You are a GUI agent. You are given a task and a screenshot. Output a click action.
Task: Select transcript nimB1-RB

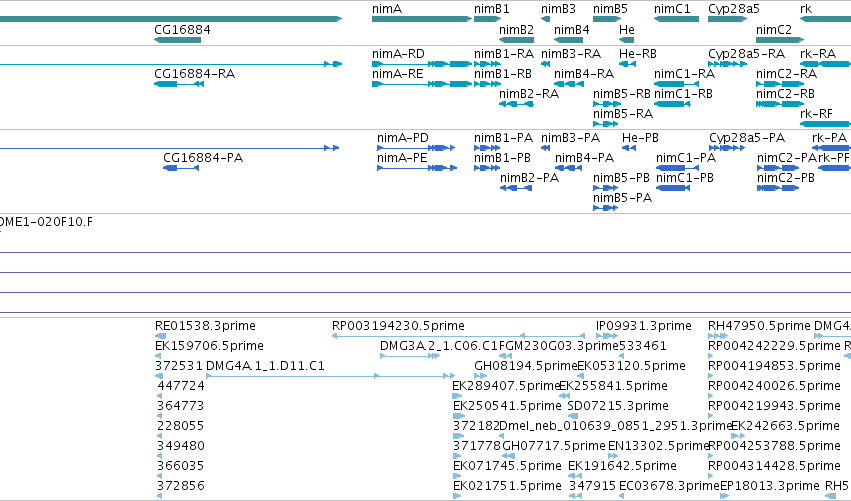click(487, 84)
